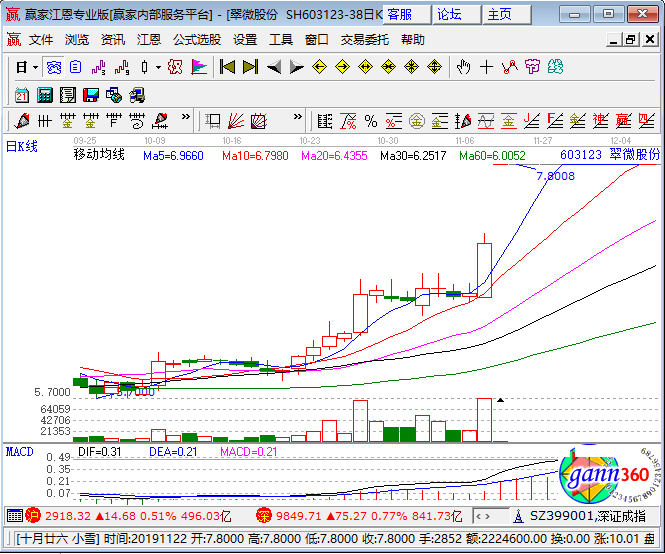
Task: Click the 四 angle lines icon
Action: click(646, 121)
